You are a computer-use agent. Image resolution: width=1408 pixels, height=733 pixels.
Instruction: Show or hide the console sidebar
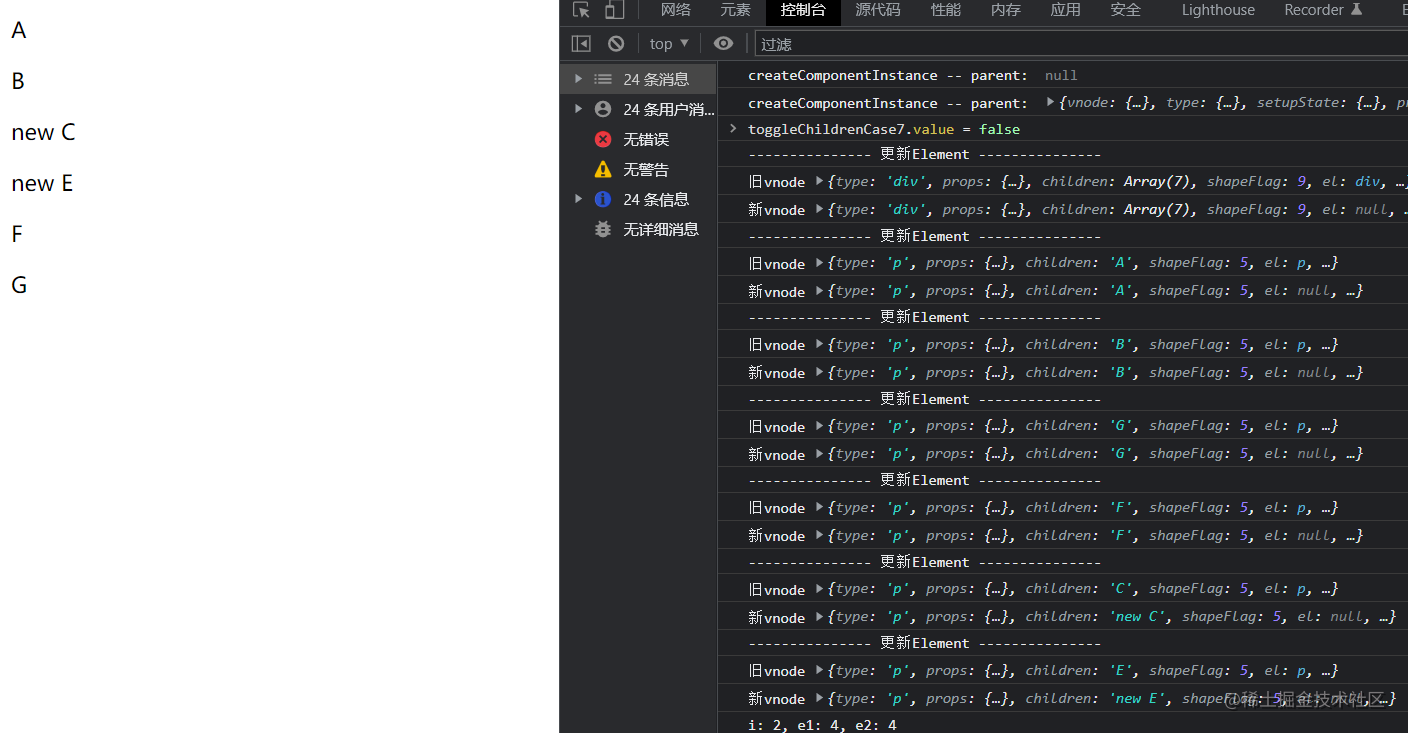pyautogui.click(x=581, y=43)
